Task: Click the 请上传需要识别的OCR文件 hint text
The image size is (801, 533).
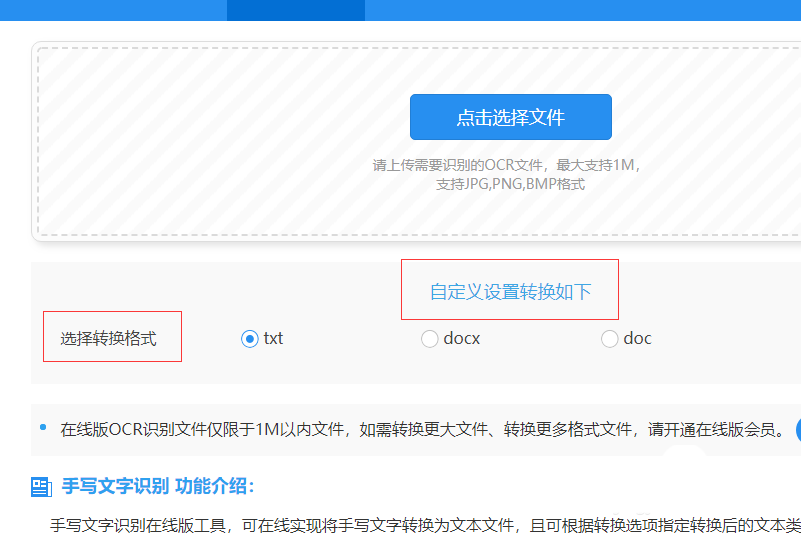Action: (506, 165)
